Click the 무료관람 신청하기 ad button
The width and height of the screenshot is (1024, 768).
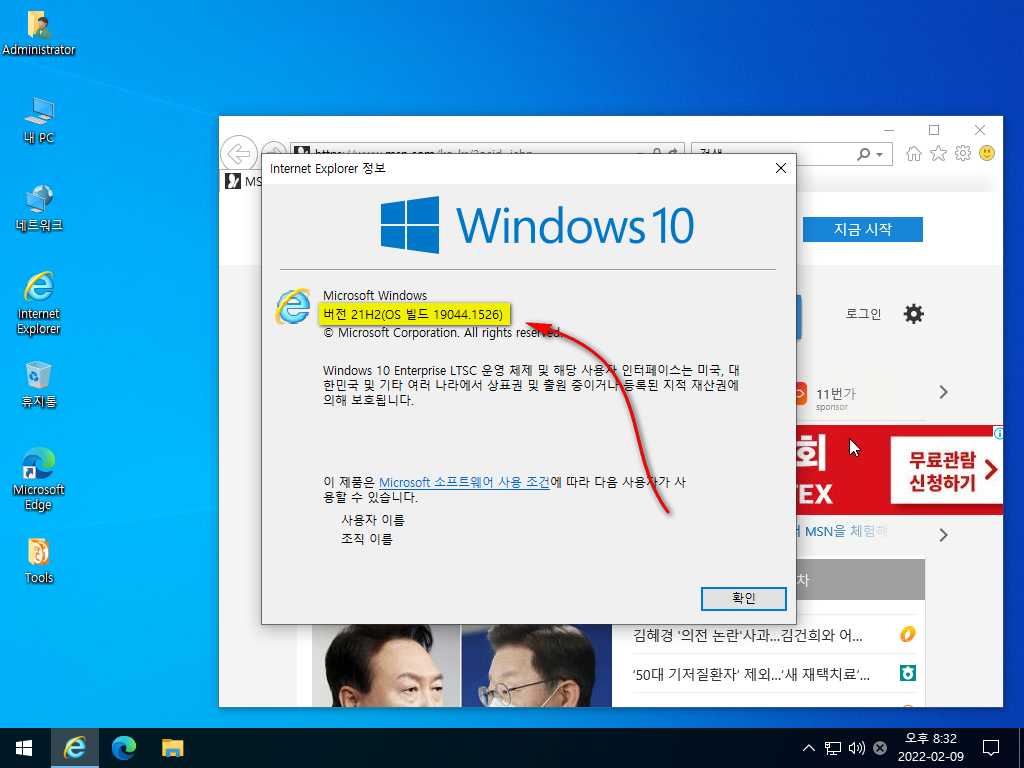(946, 471)
